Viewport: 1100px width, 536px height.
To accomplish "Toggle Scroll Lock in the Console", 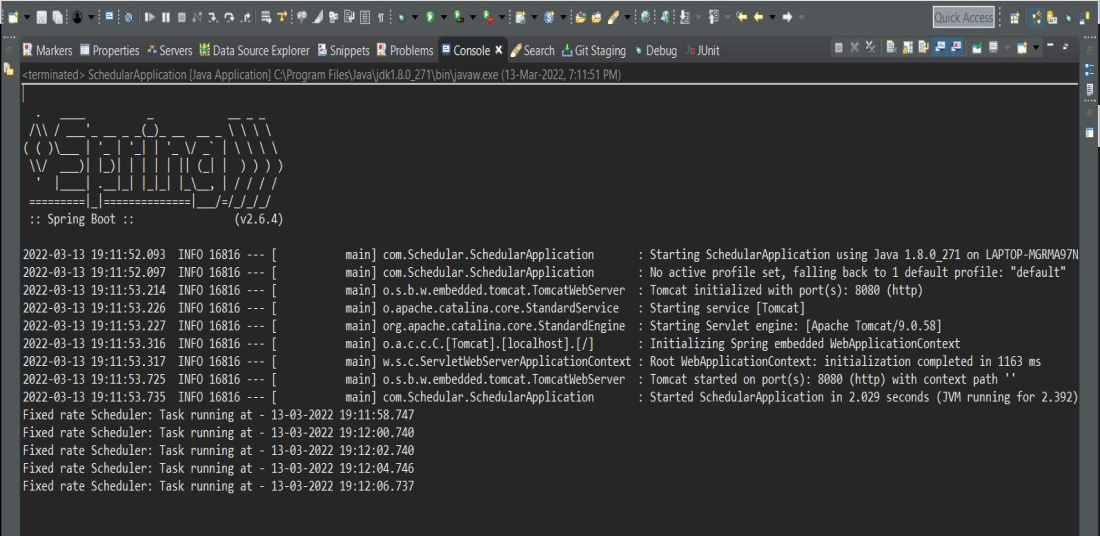I will point(907,47).
